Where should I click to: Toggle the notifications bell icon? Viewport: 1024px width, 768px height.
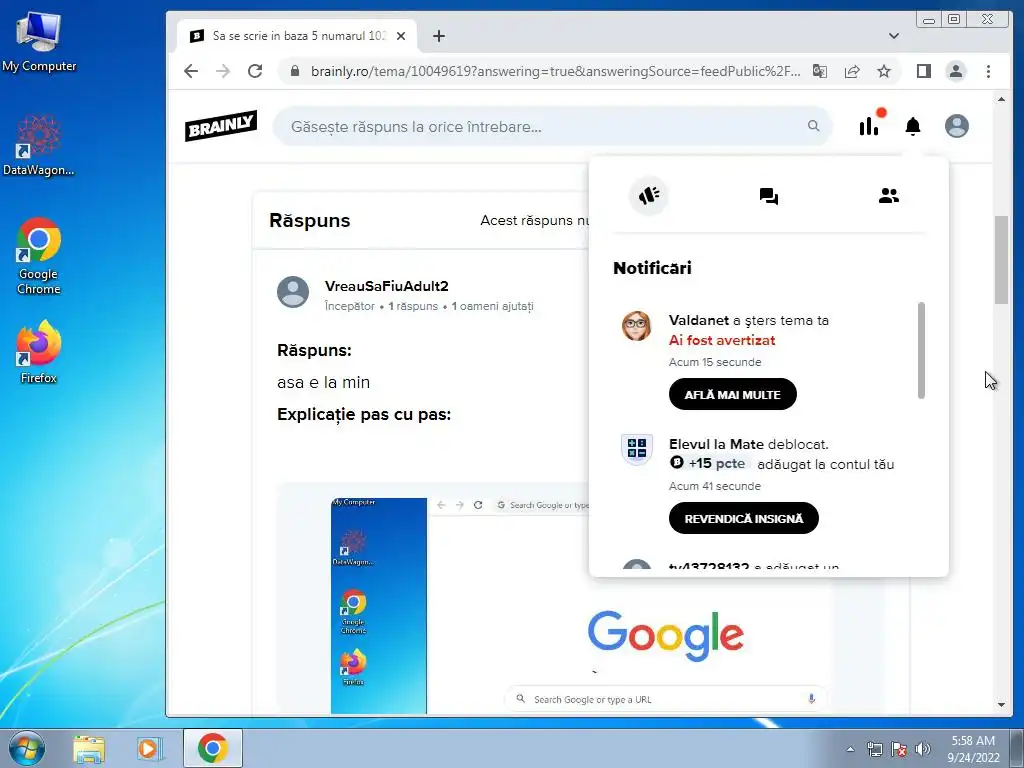click(912, 126)
